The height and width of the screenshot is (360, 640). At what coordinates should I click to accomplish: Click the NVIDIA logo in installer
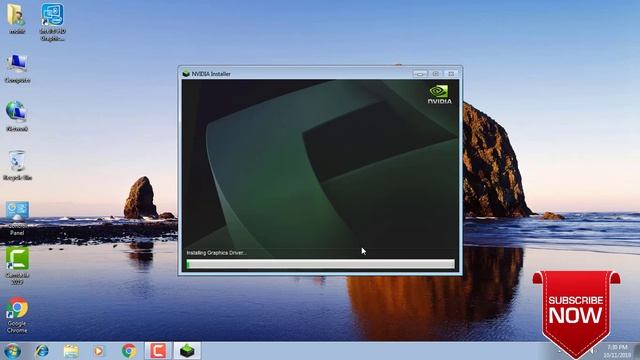pyautogui.click(x=440, y=94)
